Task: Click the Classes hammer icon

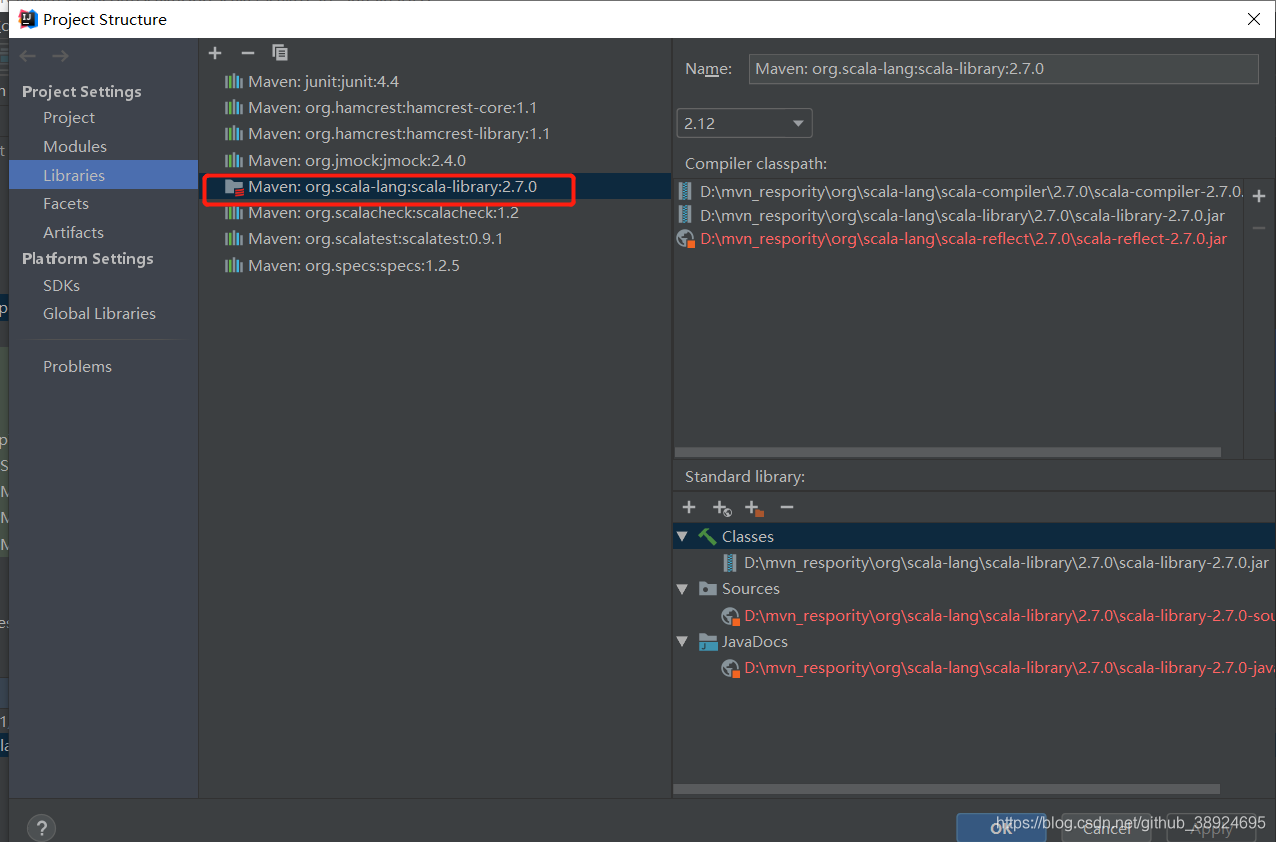Action: point(707,537)
